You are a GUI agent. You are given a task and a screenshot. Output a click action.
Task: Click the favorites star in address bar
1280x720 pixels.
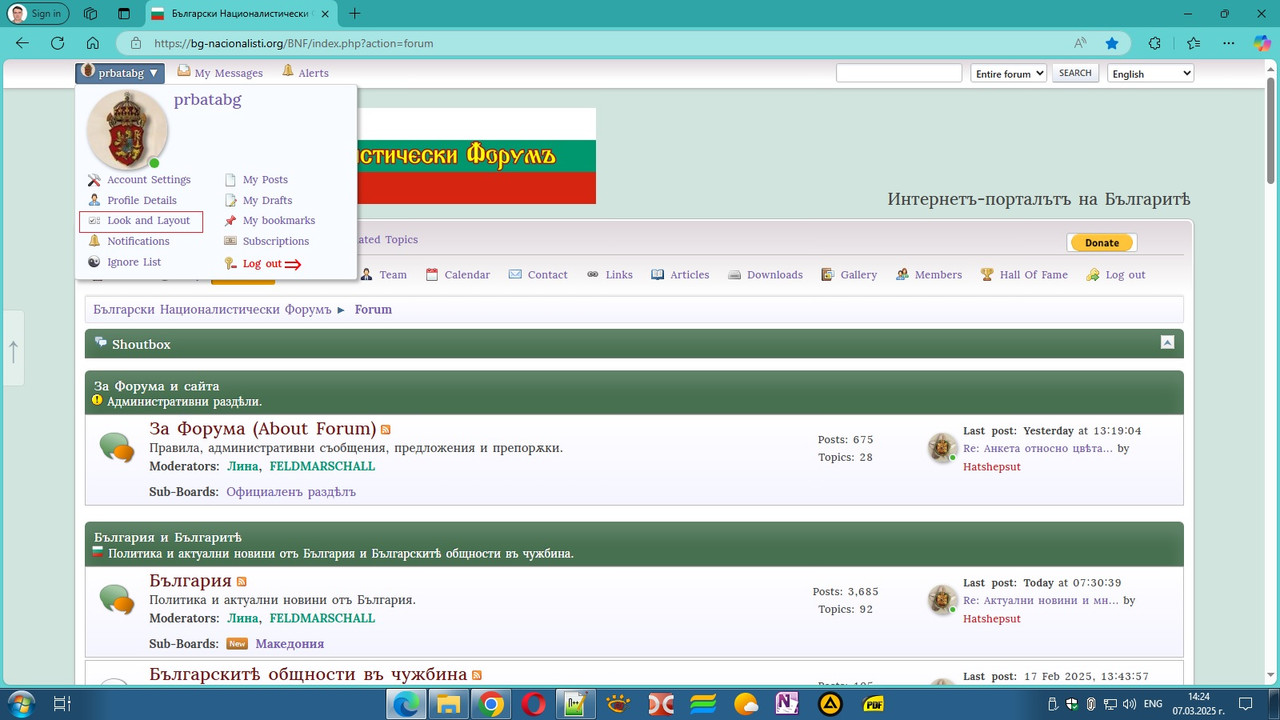point(1112,43)
